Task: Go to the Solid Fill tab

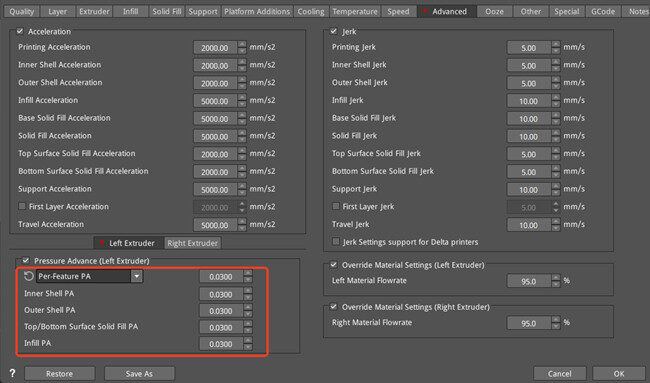Action: click(x=167, y=12)
